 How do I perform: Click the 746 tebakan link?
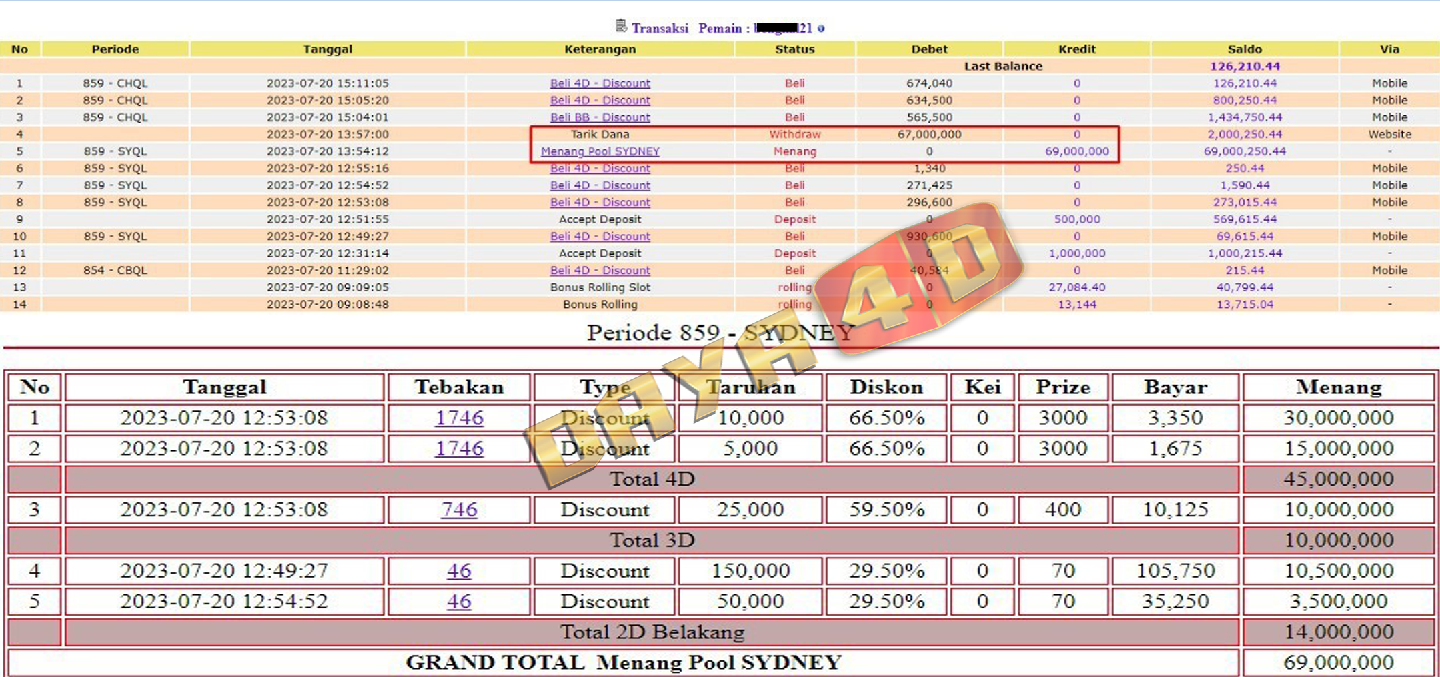[x=459, y=510]
